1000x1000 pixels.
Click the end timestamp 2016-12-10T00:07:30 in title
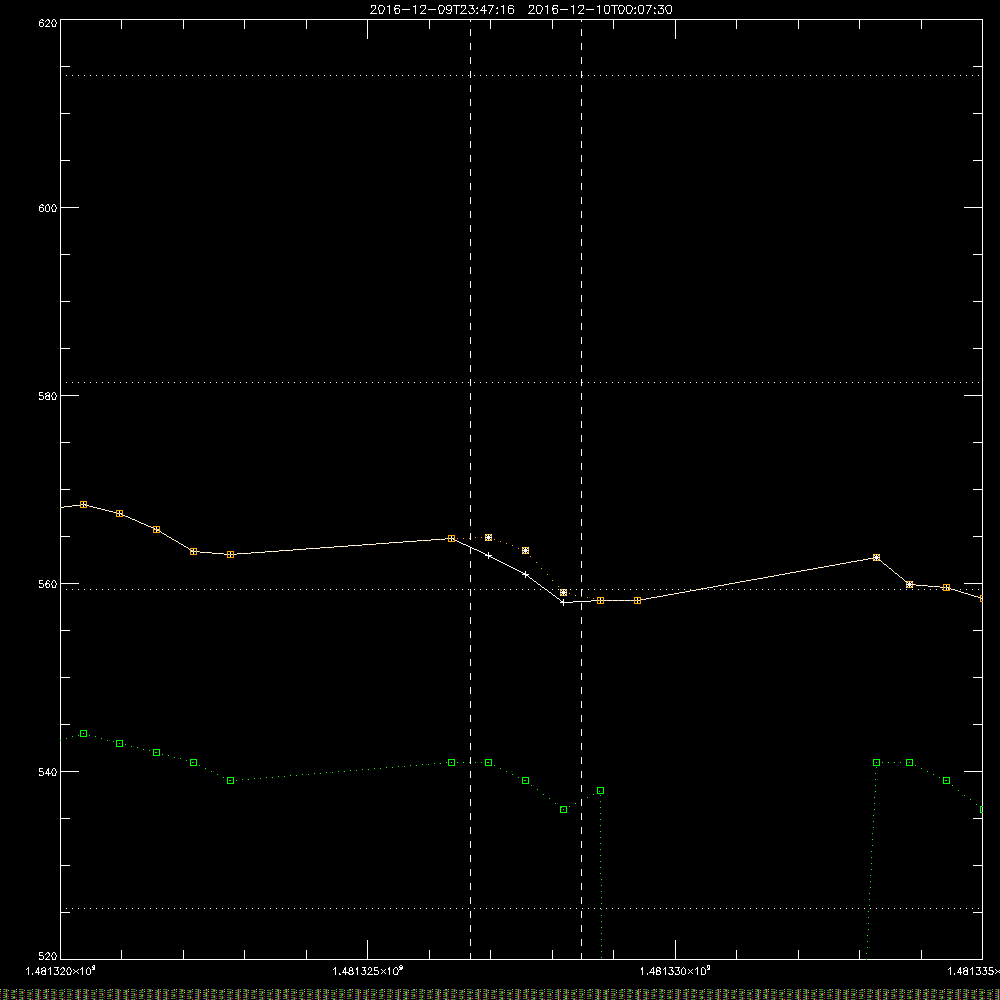[600, 10]
